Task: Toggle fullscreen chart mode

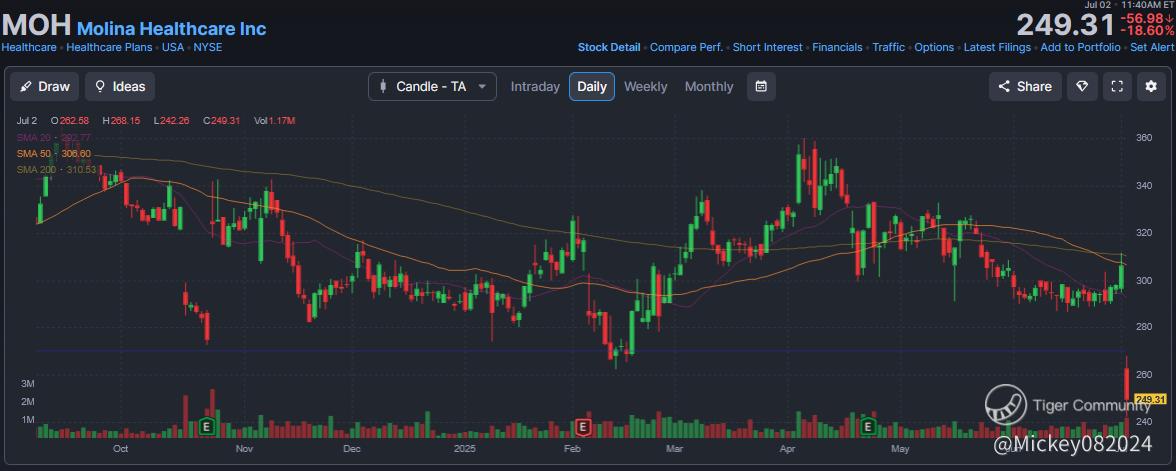Action: pos(1117,86)
